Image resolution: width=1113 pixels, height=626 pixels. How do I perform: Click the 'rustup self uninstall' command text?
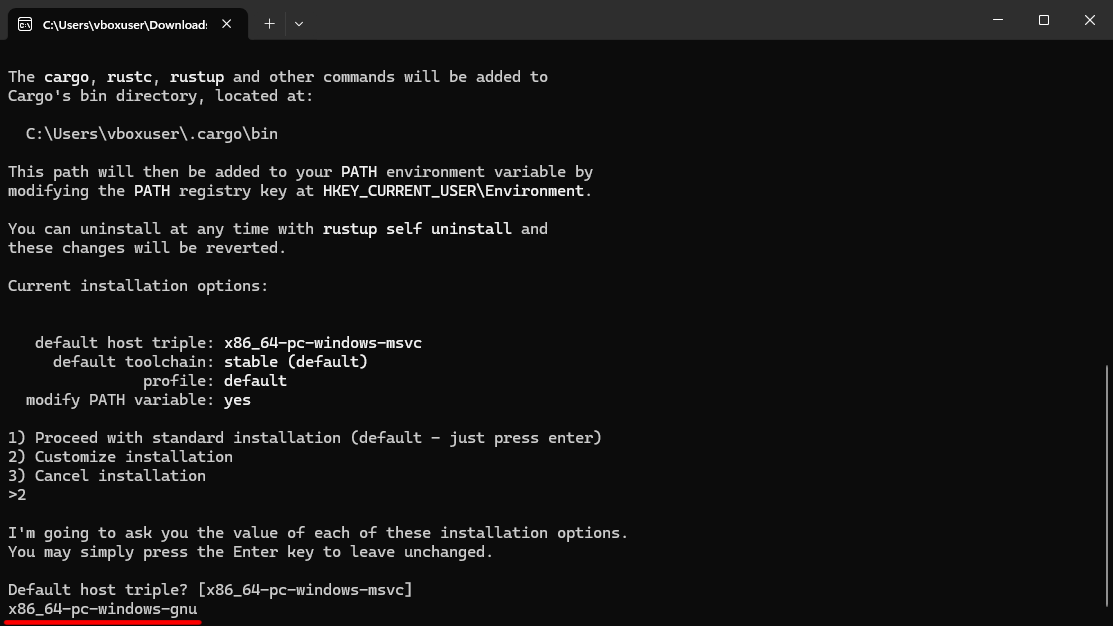pos(417,229)
